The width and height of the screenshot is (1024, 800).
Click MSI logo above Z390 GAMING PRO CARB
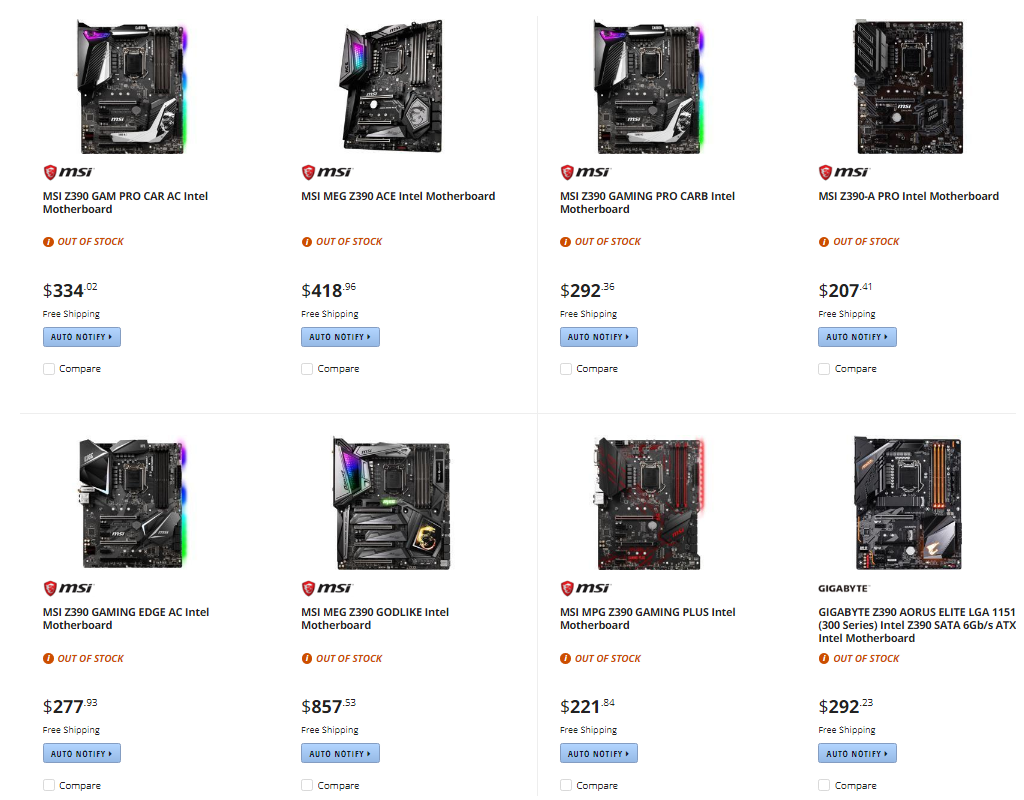coord(585,172)
